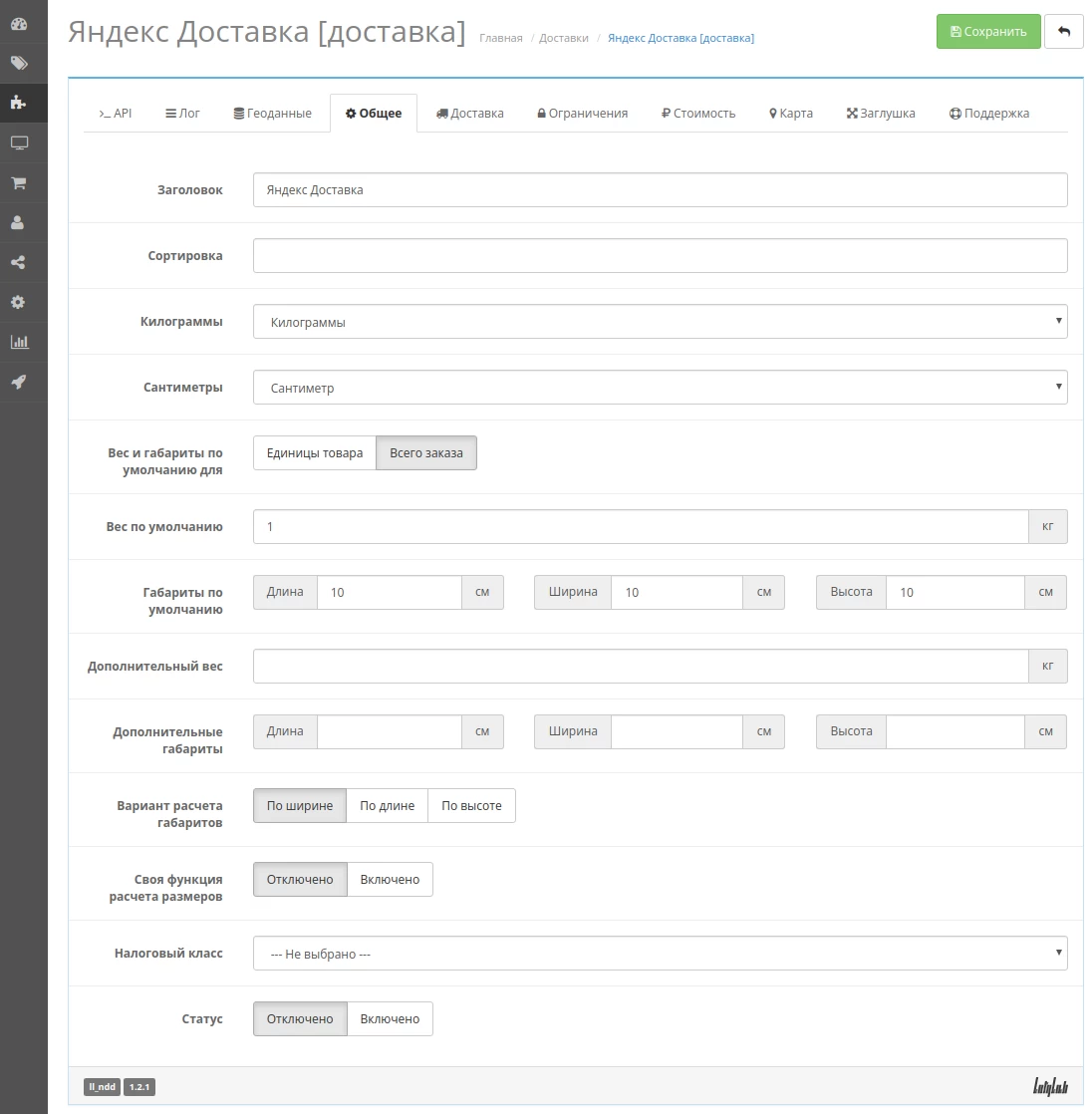Focus the Сортировка input field

660,256
